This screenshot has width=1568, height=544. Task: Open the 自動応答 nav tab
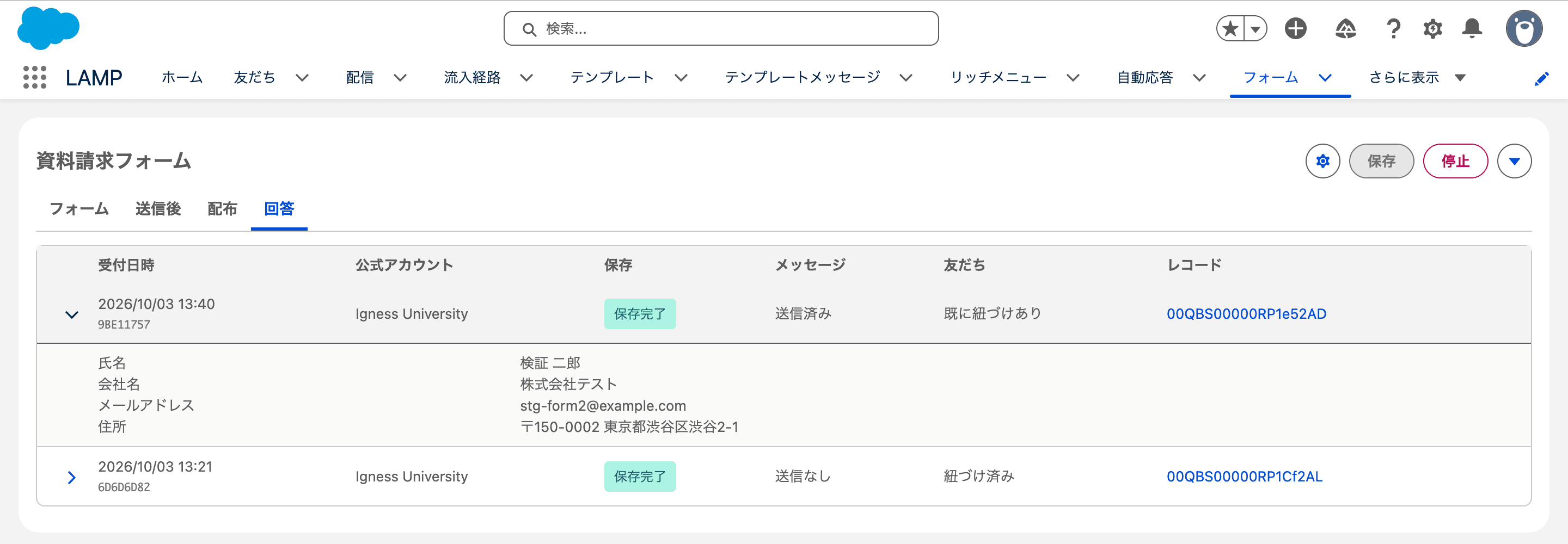point(1145,77)
